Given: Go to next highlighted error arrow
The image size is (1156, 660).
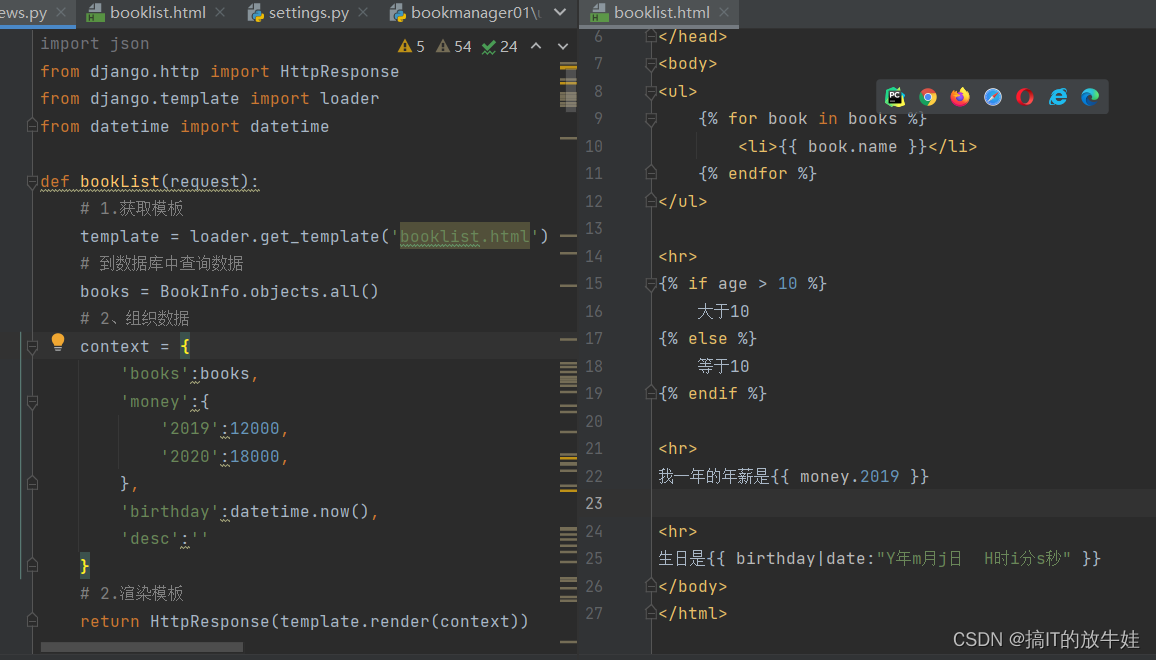Looking at the screenshot, I should tap(563, 46).
